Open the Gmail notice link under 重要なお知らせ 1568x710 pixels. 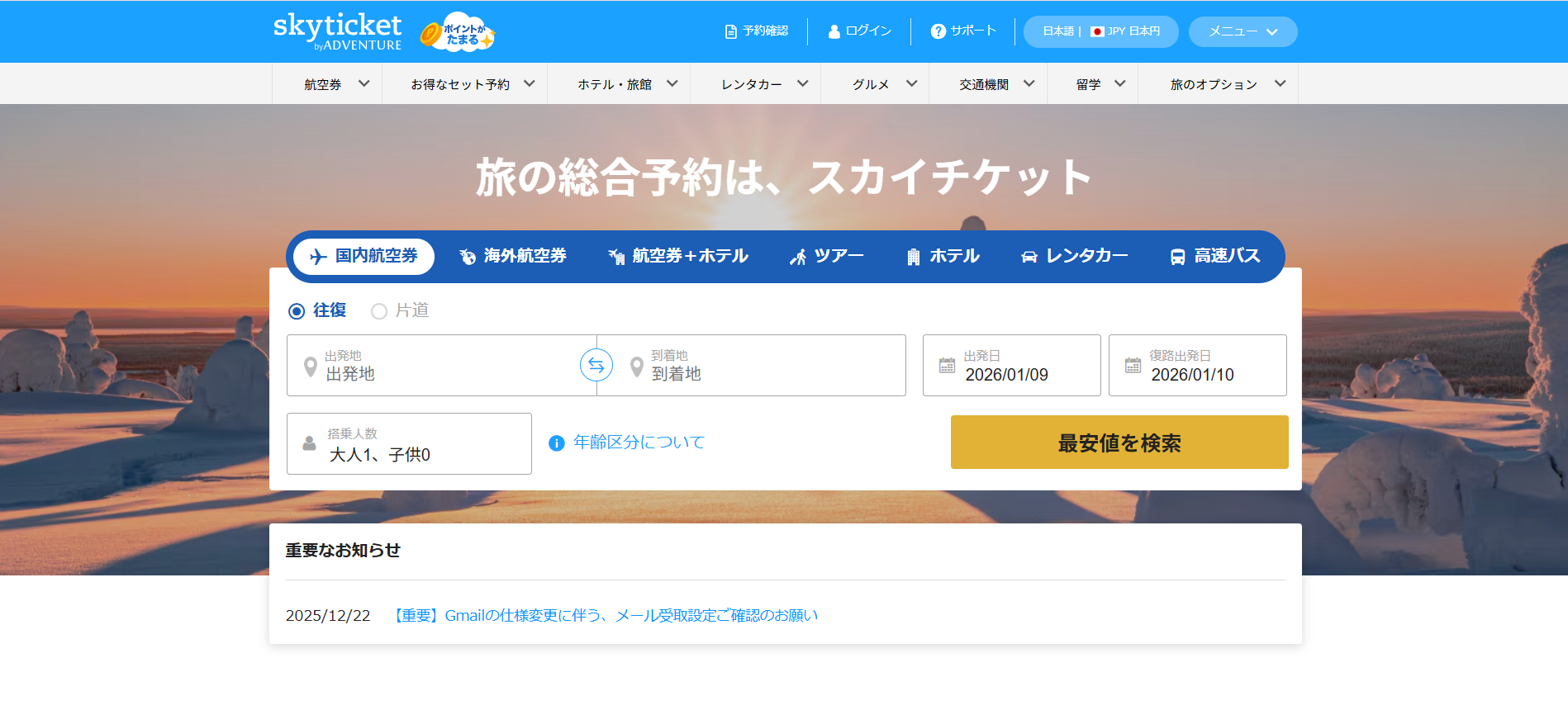click(x=606, y=616)
